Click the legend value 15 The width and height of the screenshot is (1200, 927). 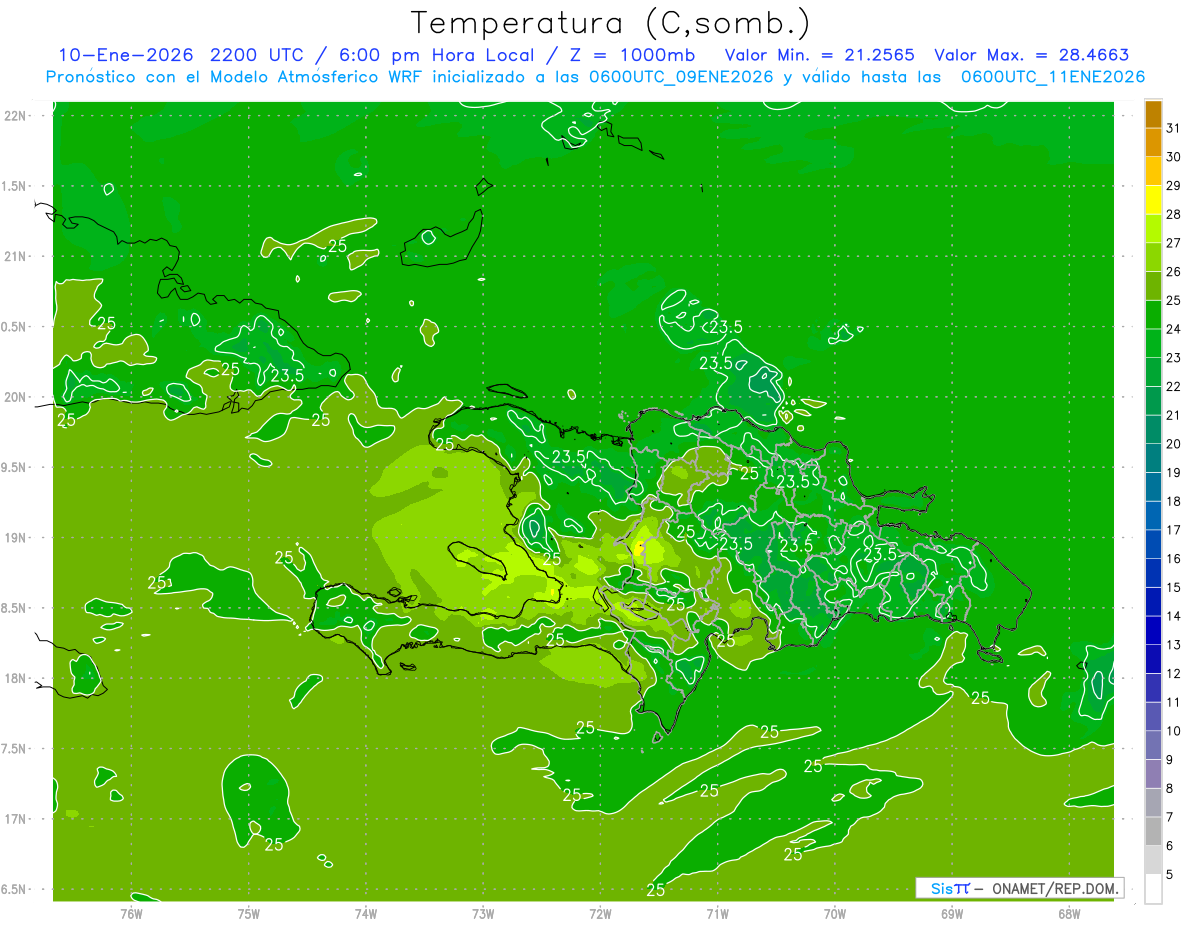[x=1174, y=588]
